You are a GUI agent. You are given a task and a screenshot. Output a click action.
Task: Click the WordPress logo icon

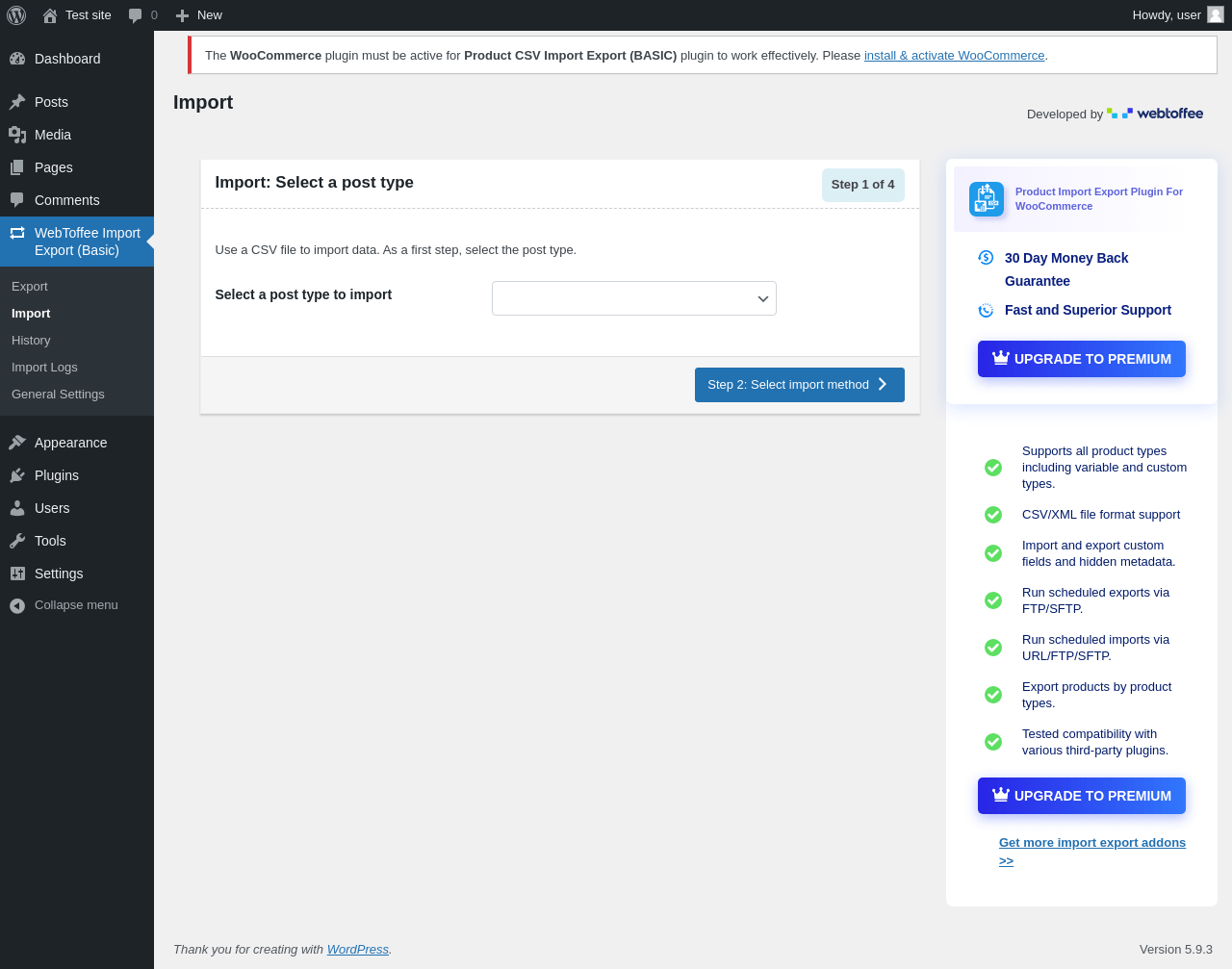point(16,15)
